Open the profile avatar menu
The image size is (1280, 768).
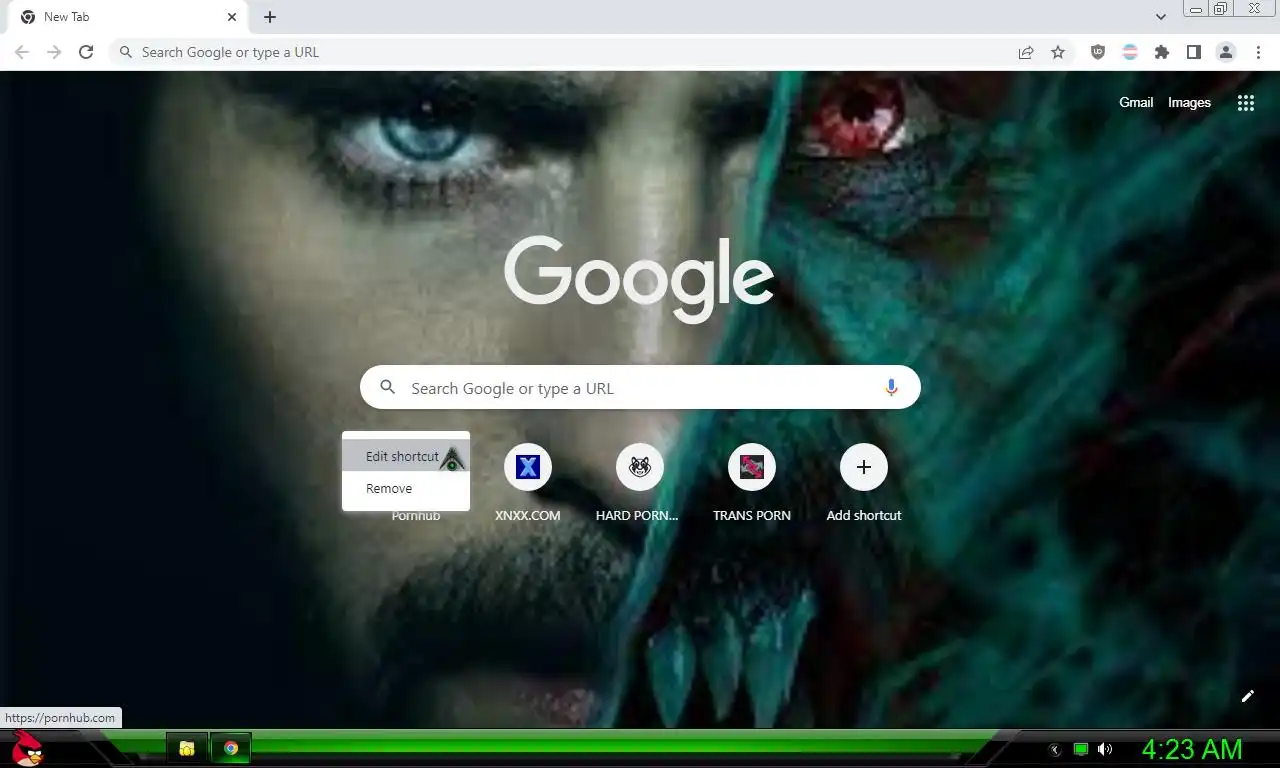tap(1226, 52)
